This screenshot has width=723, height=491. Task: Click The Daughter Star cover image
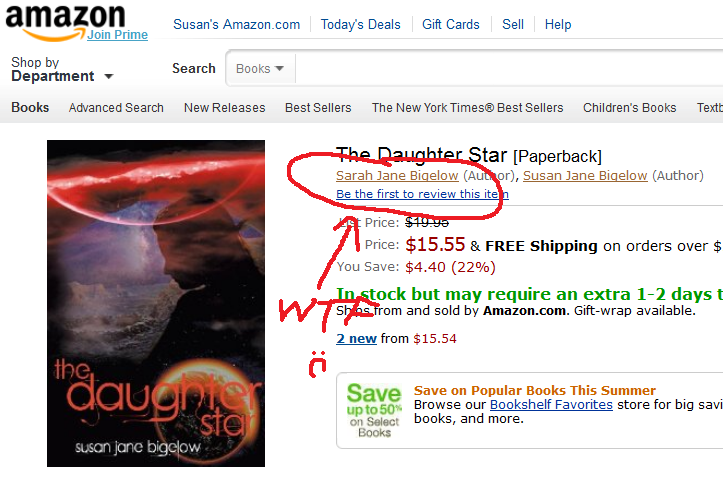(x=156, y=303)
